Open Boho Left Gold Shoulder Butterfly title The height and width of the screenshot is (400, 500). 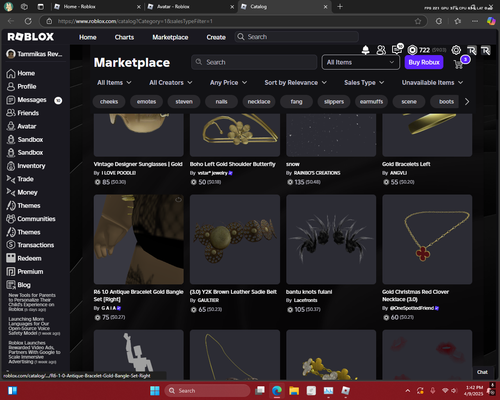coord(233,164)
